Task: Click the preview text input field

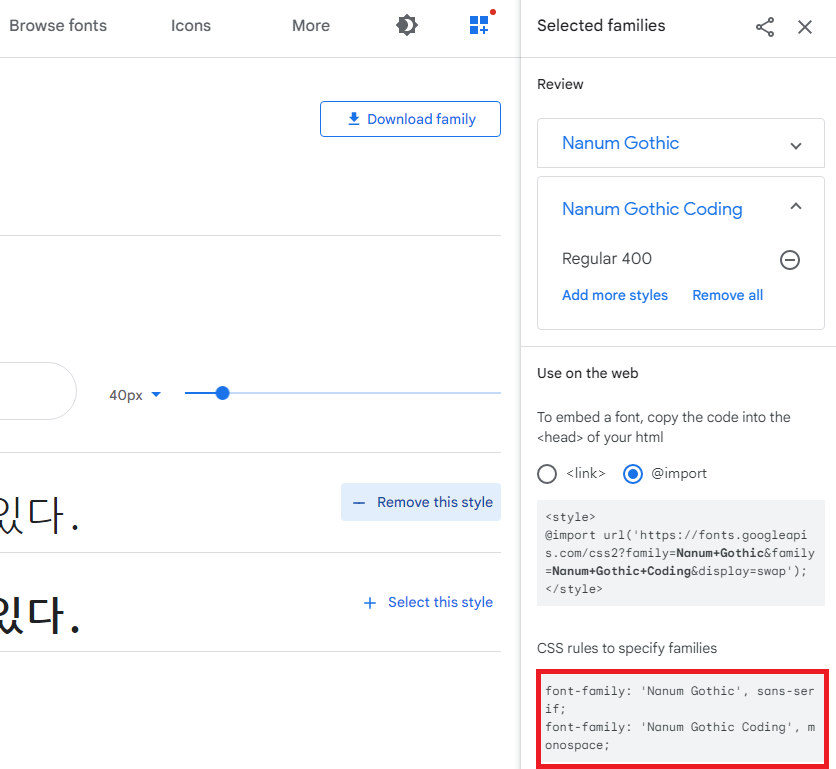Action: [x=37, y=391]
